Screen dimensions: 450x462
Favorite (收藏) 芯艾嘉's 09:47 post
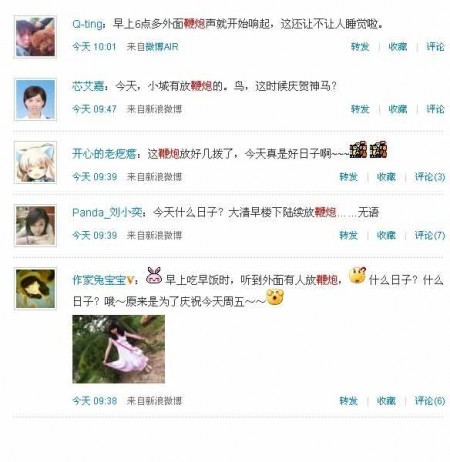(398, 109)
